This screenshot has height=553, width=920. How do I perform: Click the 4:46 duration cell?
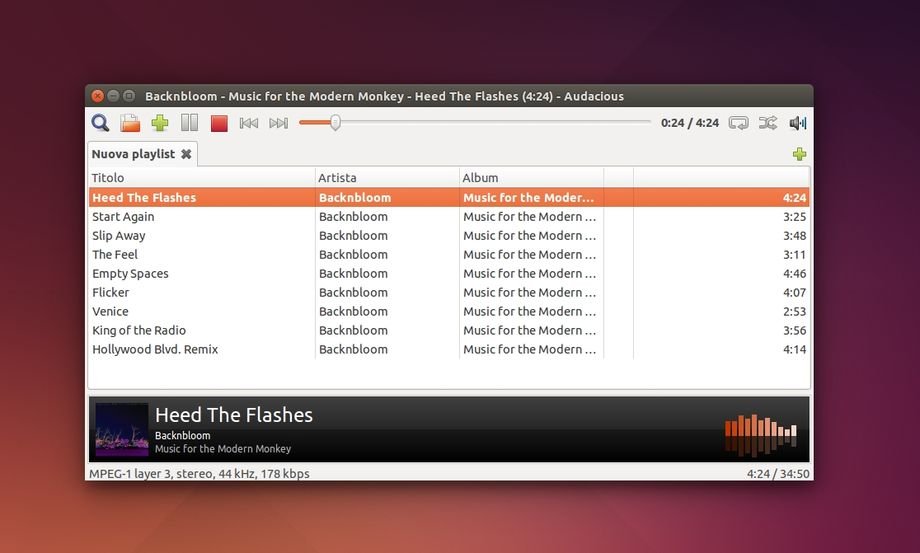coord(794,273)
